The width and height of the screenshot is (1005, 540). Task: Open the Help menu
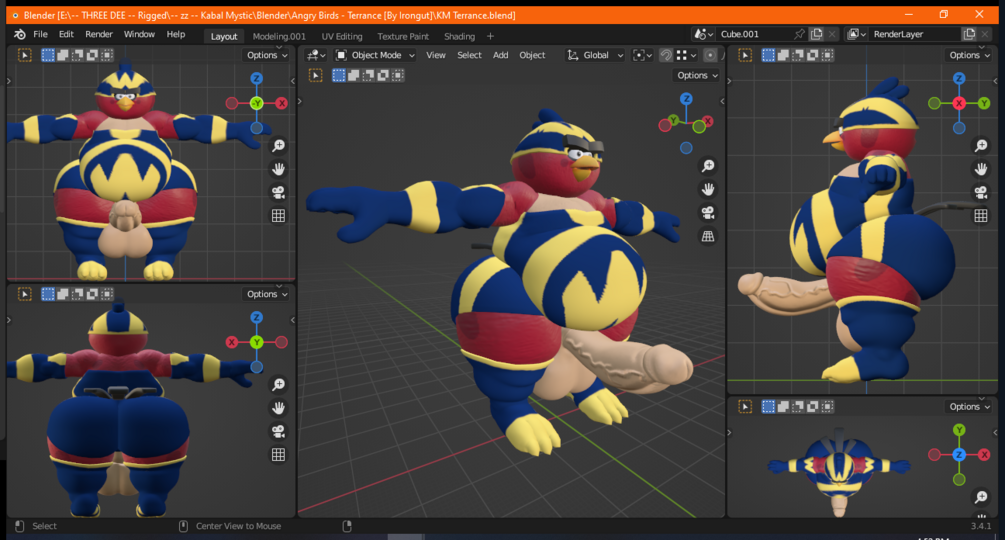(176, 35)
